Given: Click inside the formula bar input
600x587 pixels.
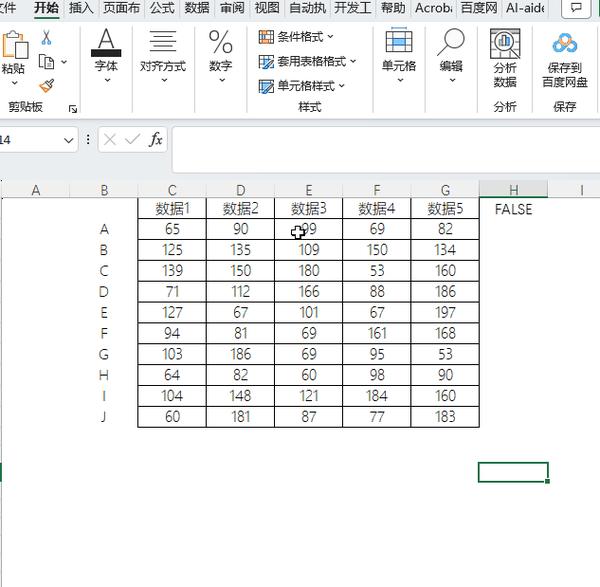Looking at the screenshot, I should [x=386, y=150].
